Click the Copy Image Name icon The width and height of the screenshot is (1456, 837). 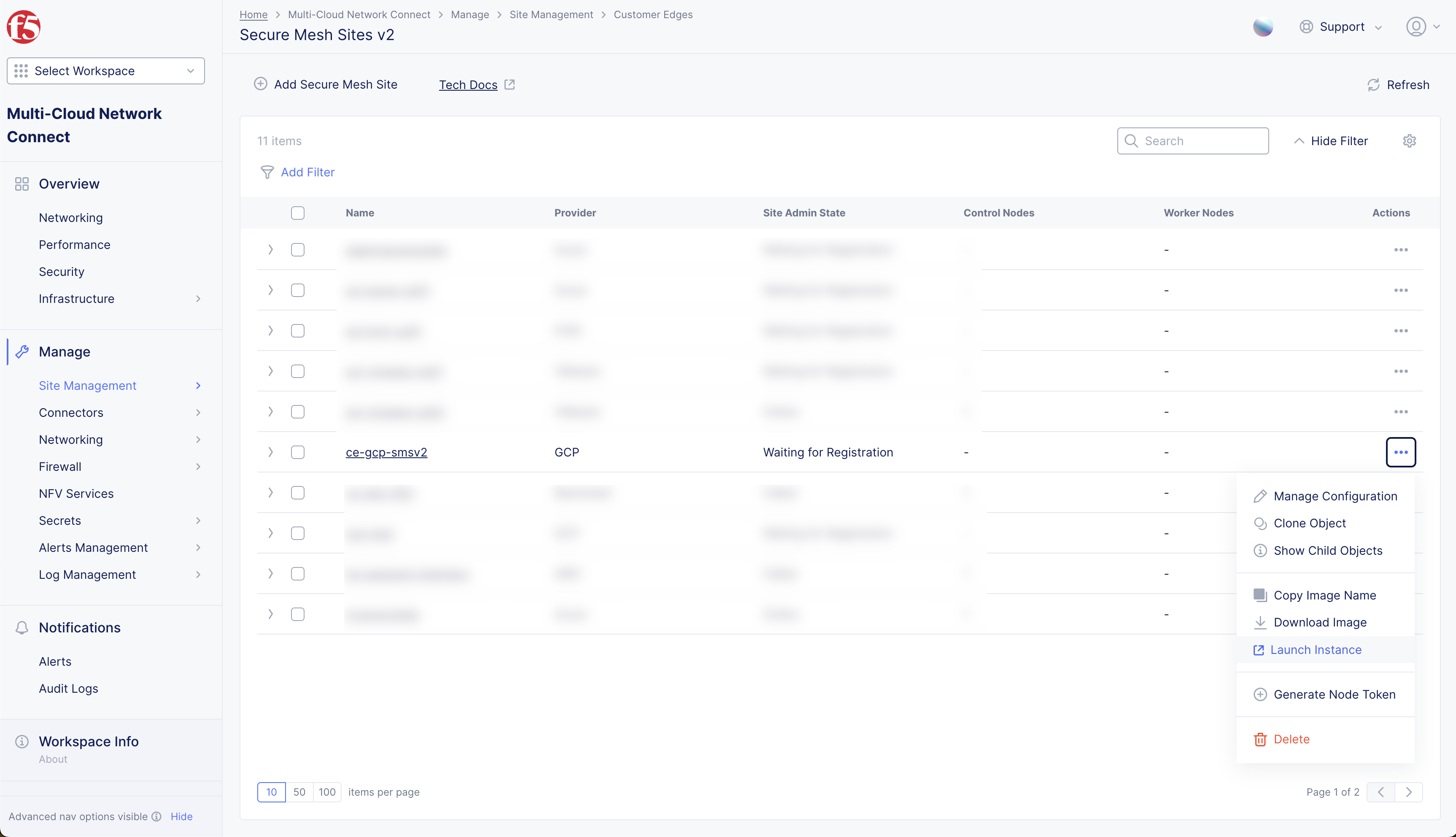(x=1260, y=595)
